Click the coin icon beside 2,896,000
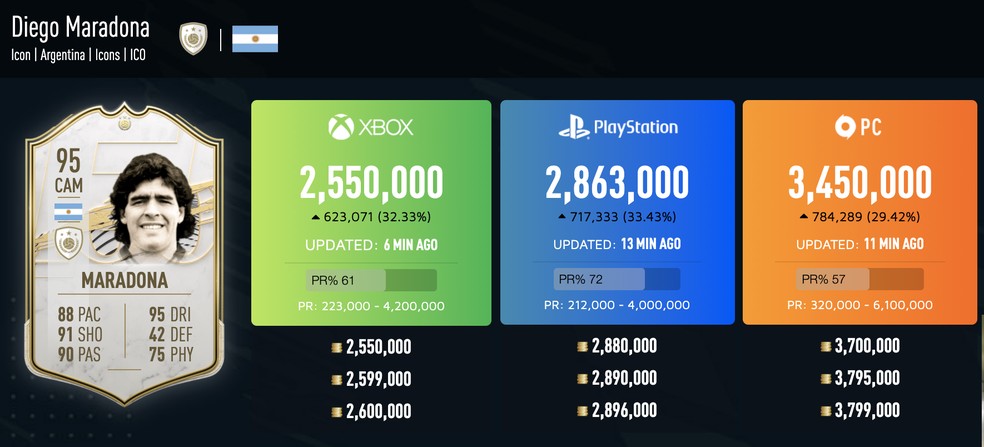Screen dimensions: 984x447 [x=582, y=411]
